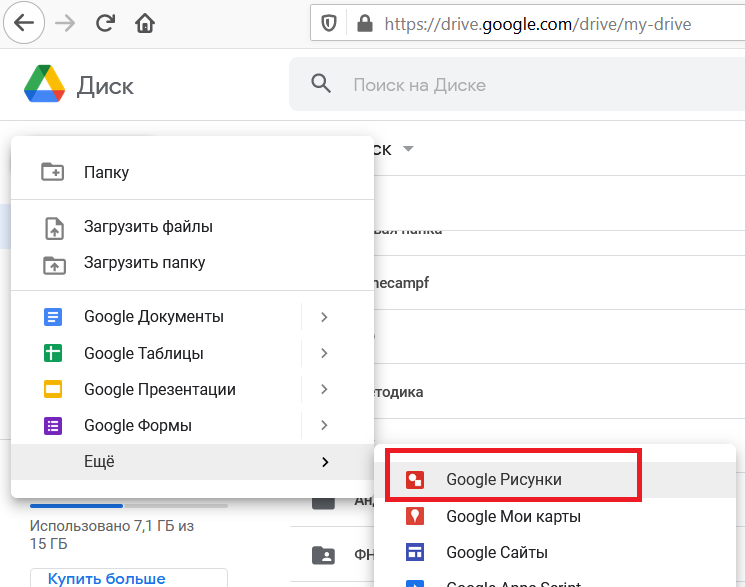The width and height of the screenshot is (745, 587).
Task: Click the search magnifier icon
Action: [x=321, y=84]
